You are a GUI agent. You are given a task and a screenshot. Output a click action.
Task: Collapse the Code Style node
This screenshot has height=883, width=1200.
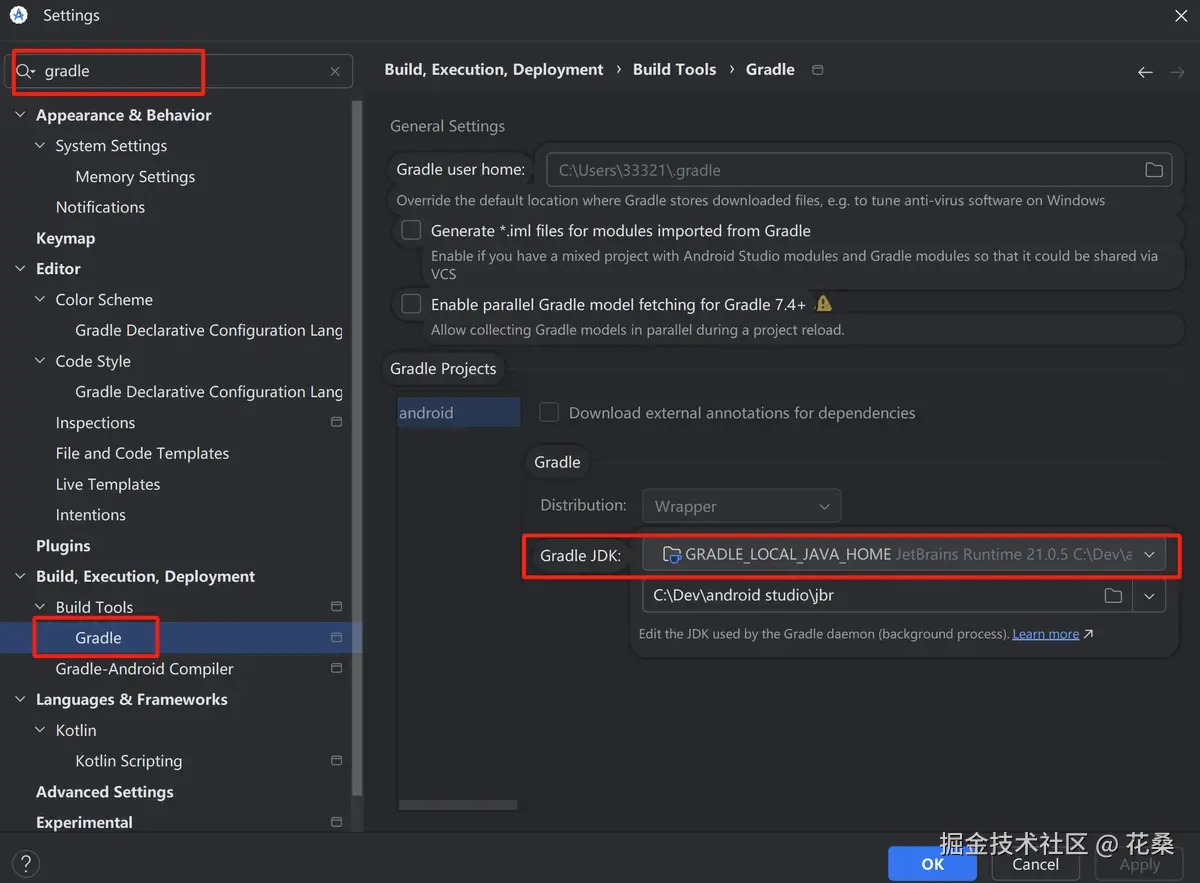tap(40, 361)
